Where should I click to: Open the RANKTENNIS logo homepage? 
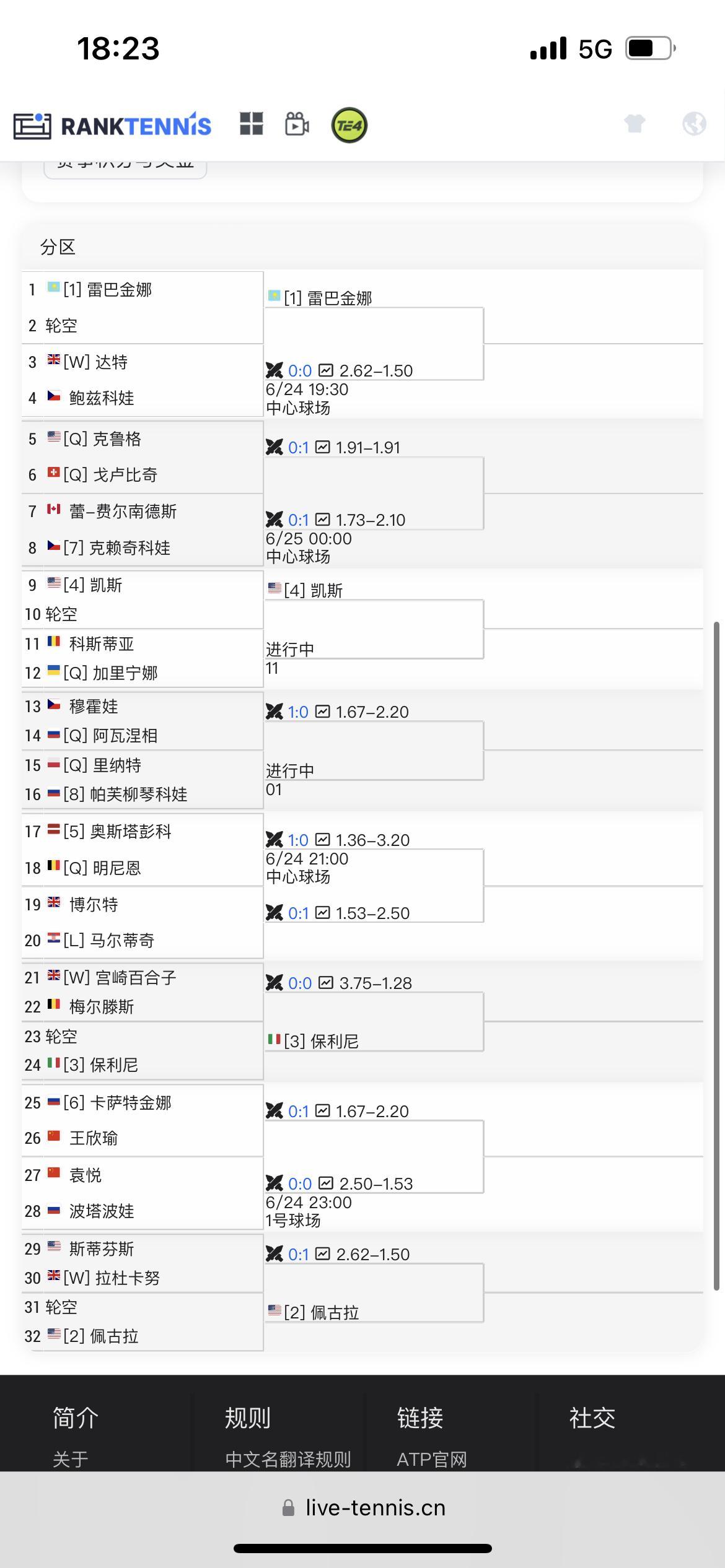(x=112, y=126)
